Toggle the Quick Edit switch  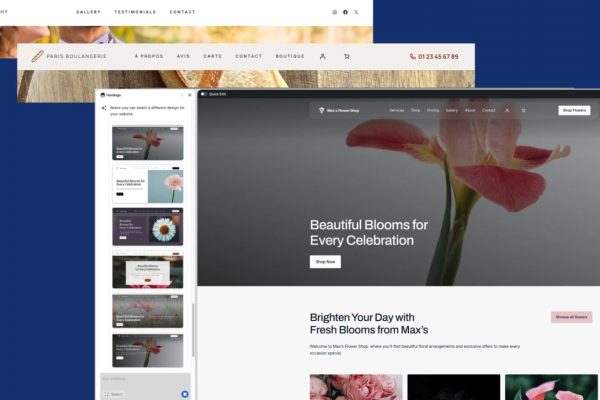tap(203, 94)
